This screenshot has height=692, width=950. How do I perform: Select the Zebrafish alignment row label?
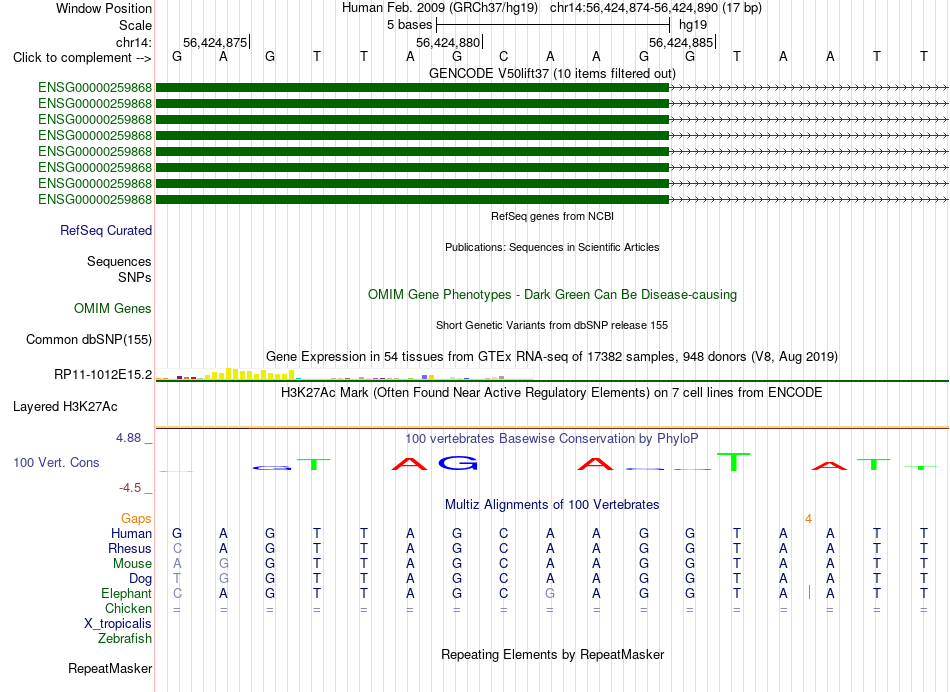point(125,638)
